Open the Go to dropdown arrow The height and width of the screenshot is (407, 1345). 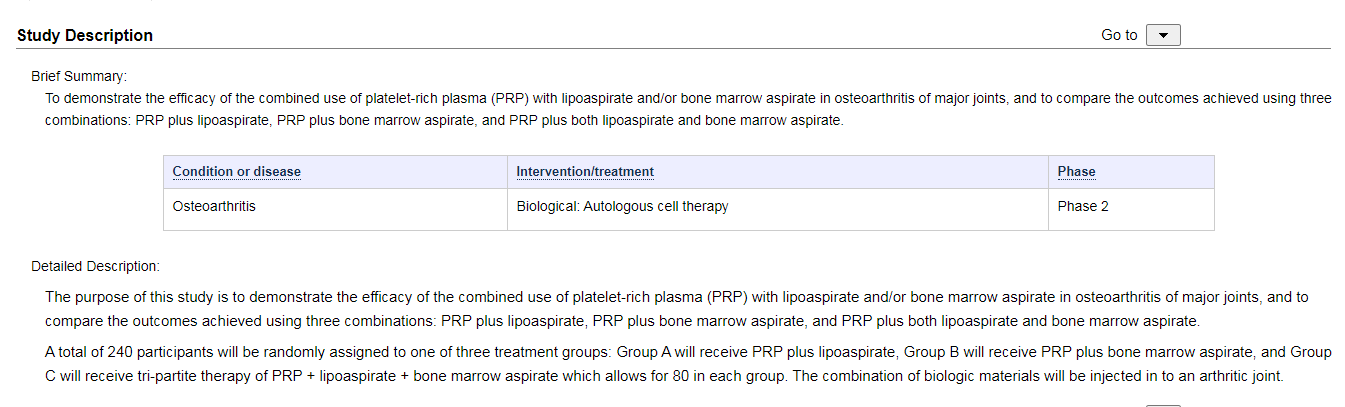click(x=1163, y=35)
